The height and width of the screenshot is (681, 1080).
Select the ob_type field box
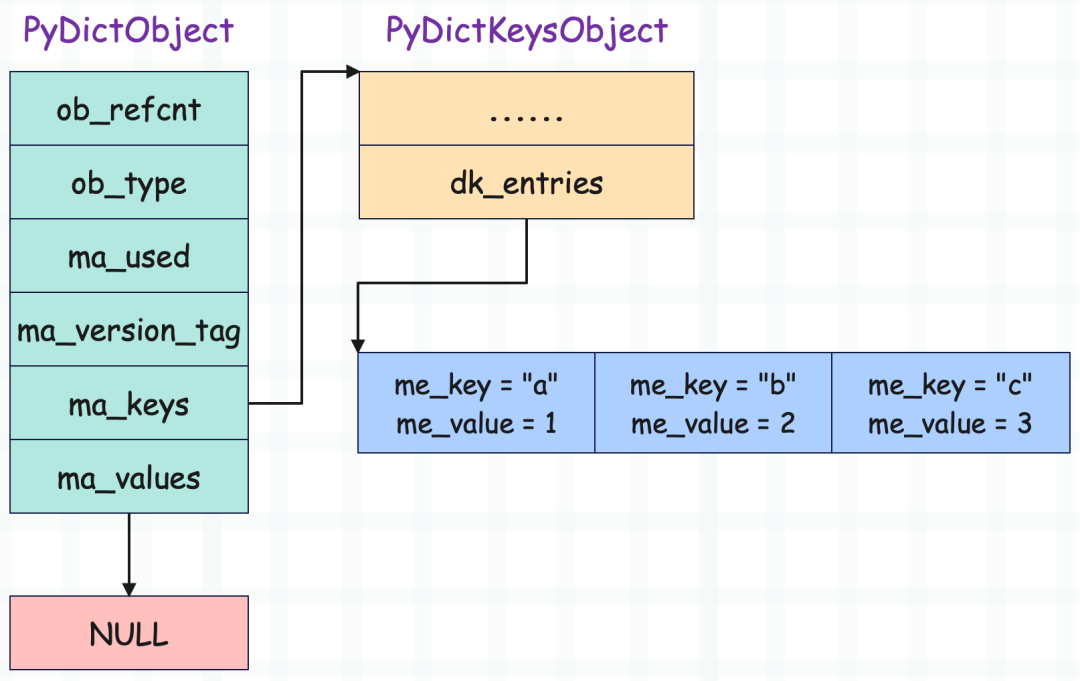coord(129,182)
